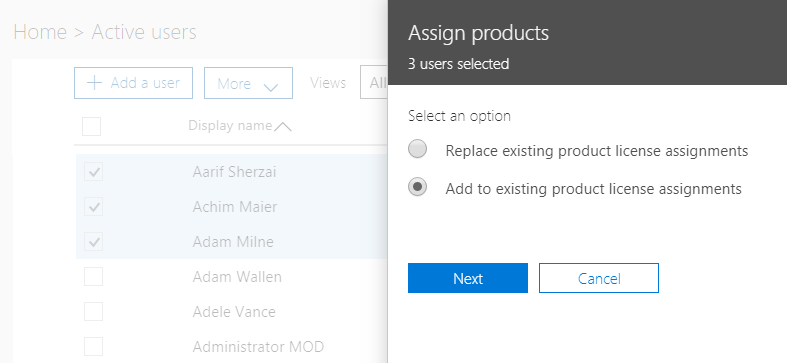The image size is (787, 363).
Task: Uncheck the Aarif Sherzai checkbox
Action: coord(93,172)
